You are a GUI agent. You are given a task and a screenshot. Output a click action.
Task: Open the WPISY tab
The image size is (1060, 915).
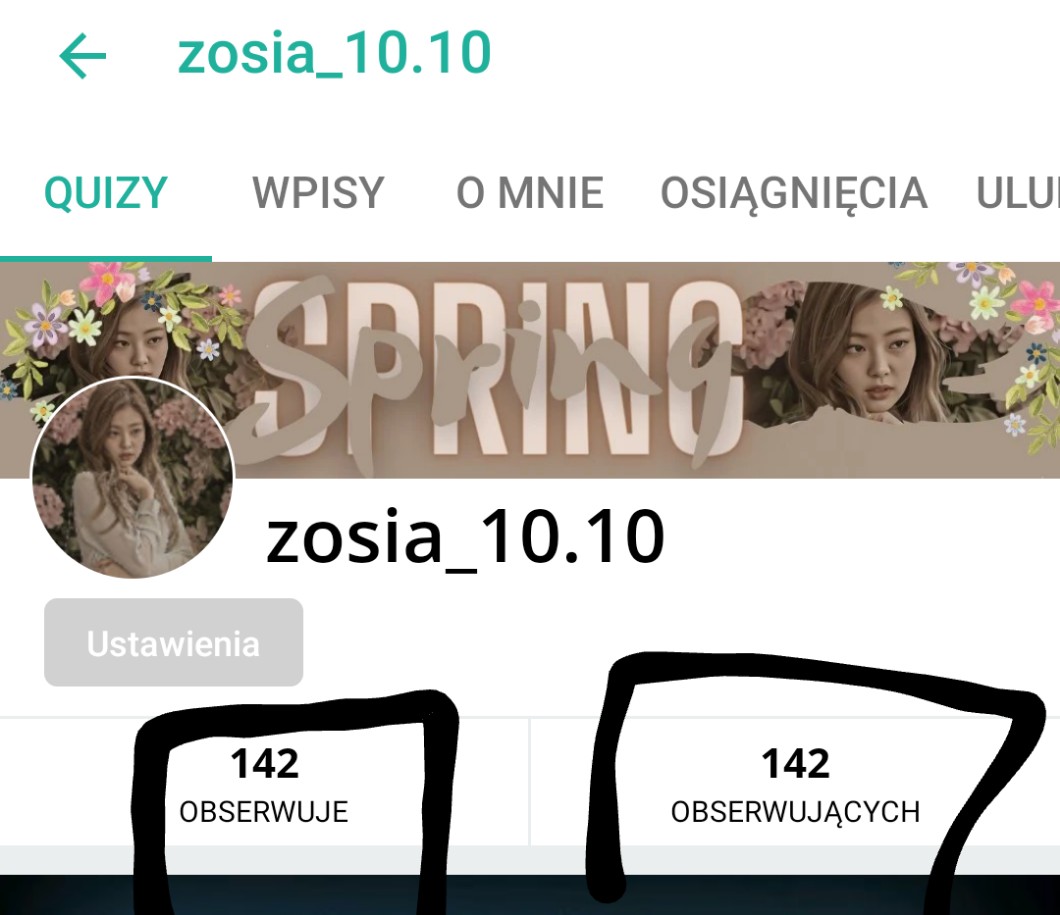click(318, 193)
